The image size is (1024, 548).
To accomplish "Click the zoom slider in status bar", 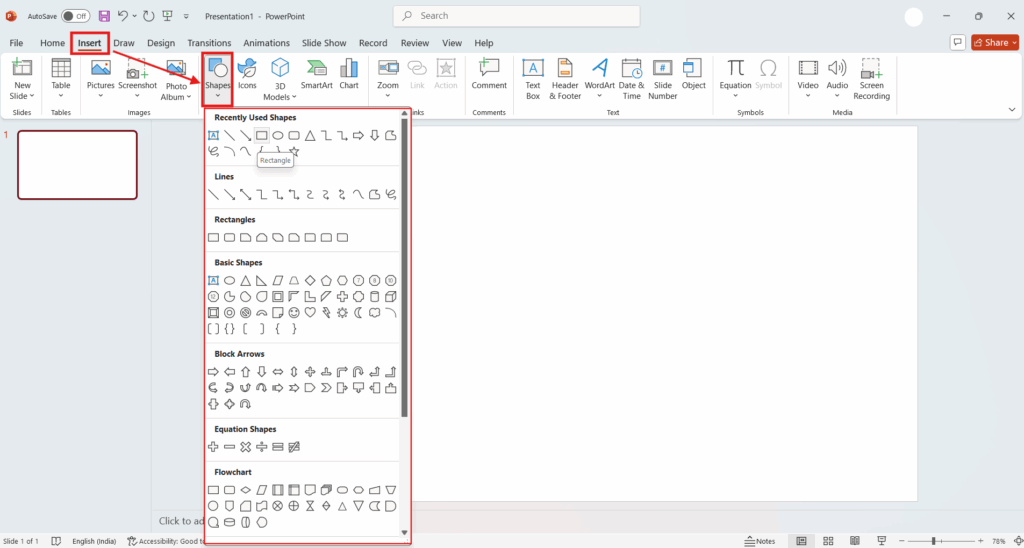I will point(933,541).
